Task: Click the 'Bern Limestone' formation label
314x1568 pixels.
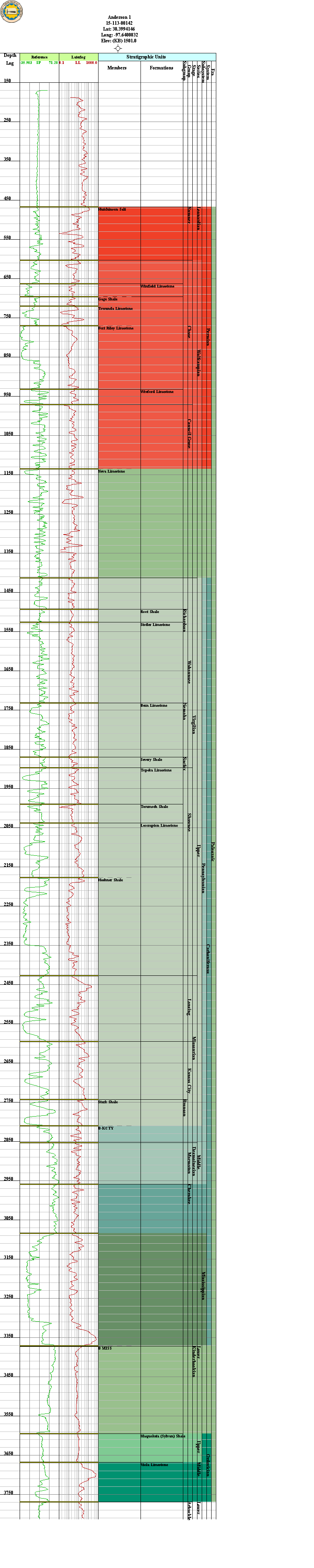Action: 153,706
